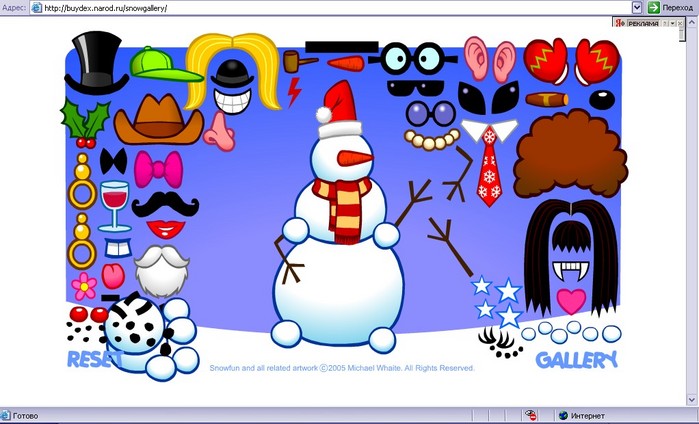Choose the blonde pigtails wig
The width and height of the screenshot is (699, 424).
(x=233, y=71)
